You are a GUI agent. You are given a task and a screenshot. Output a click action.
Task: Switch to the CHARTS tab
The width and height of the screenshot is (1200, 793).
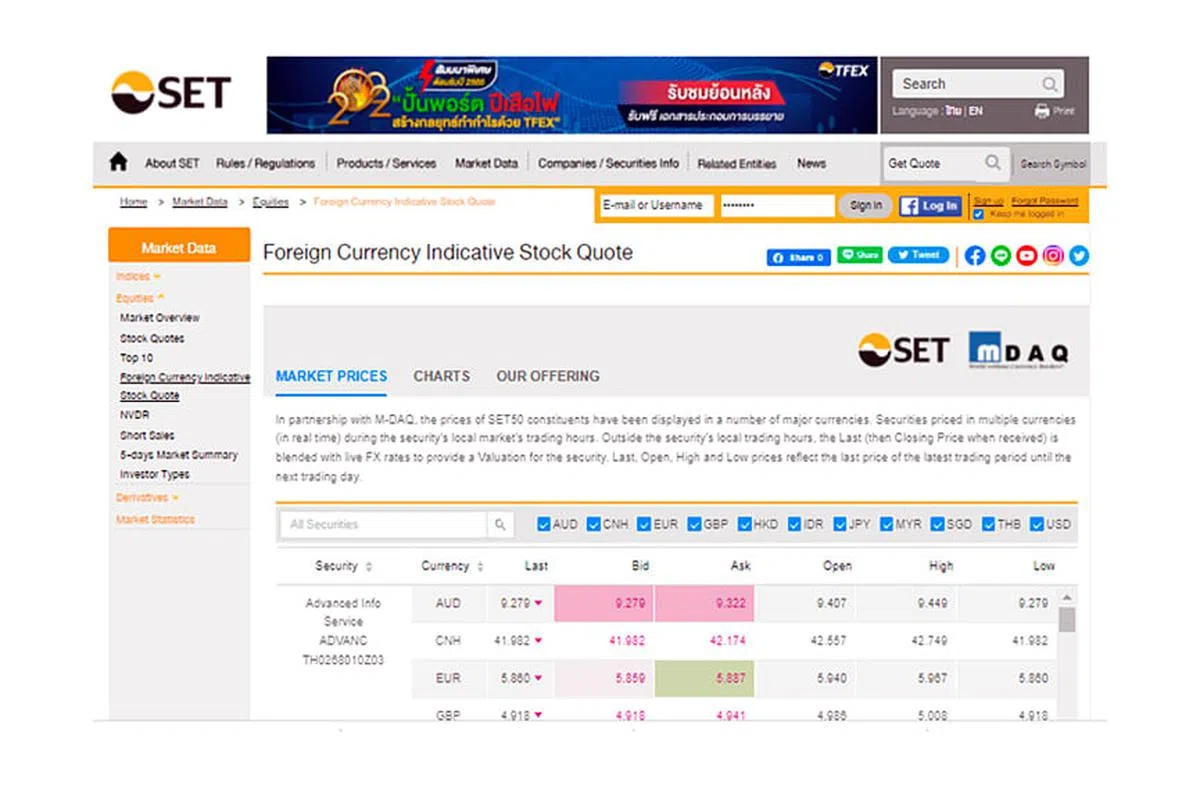click(x=441, y=376)
